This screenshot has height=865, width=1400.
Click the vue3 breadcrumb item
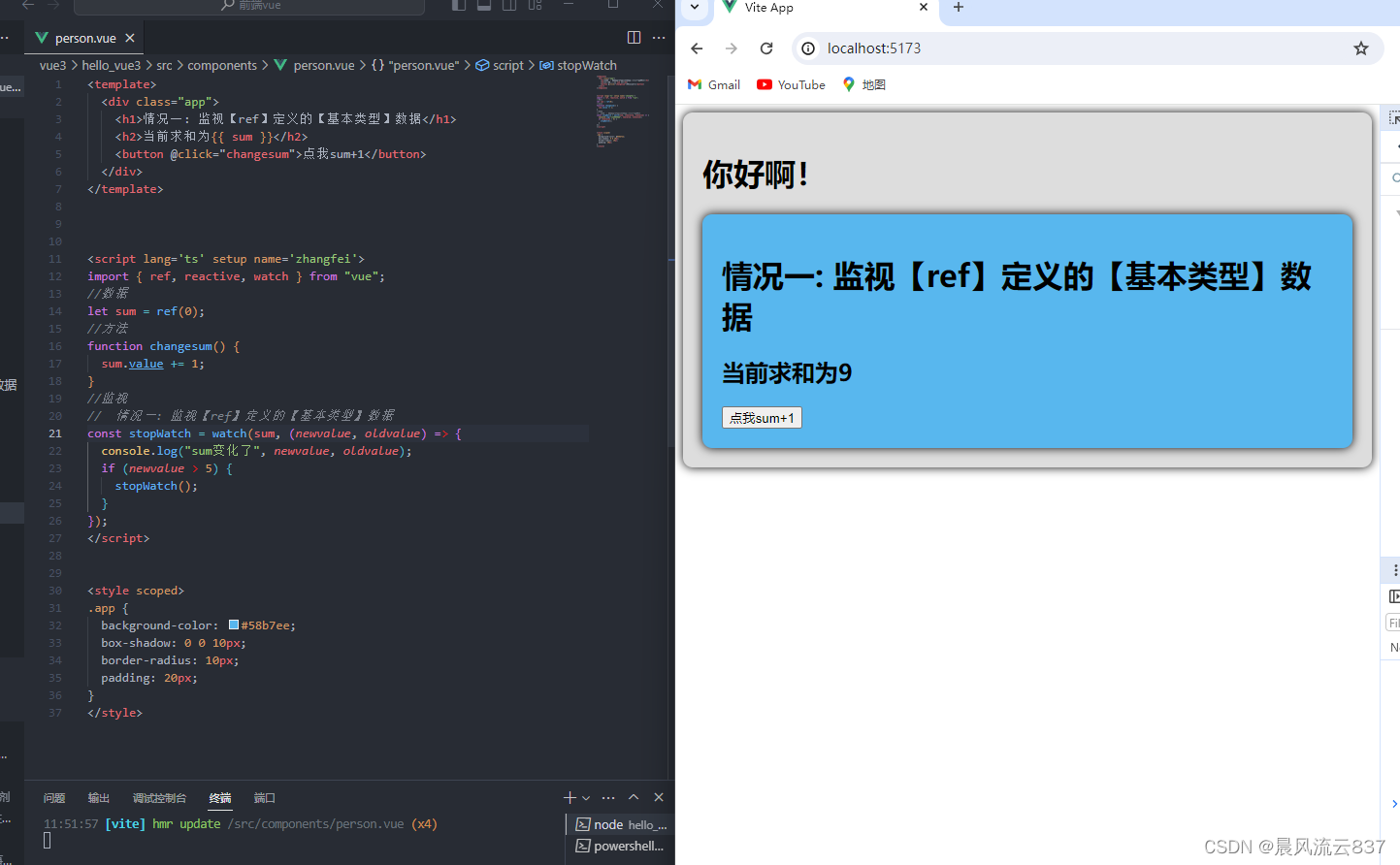(52, 65)
